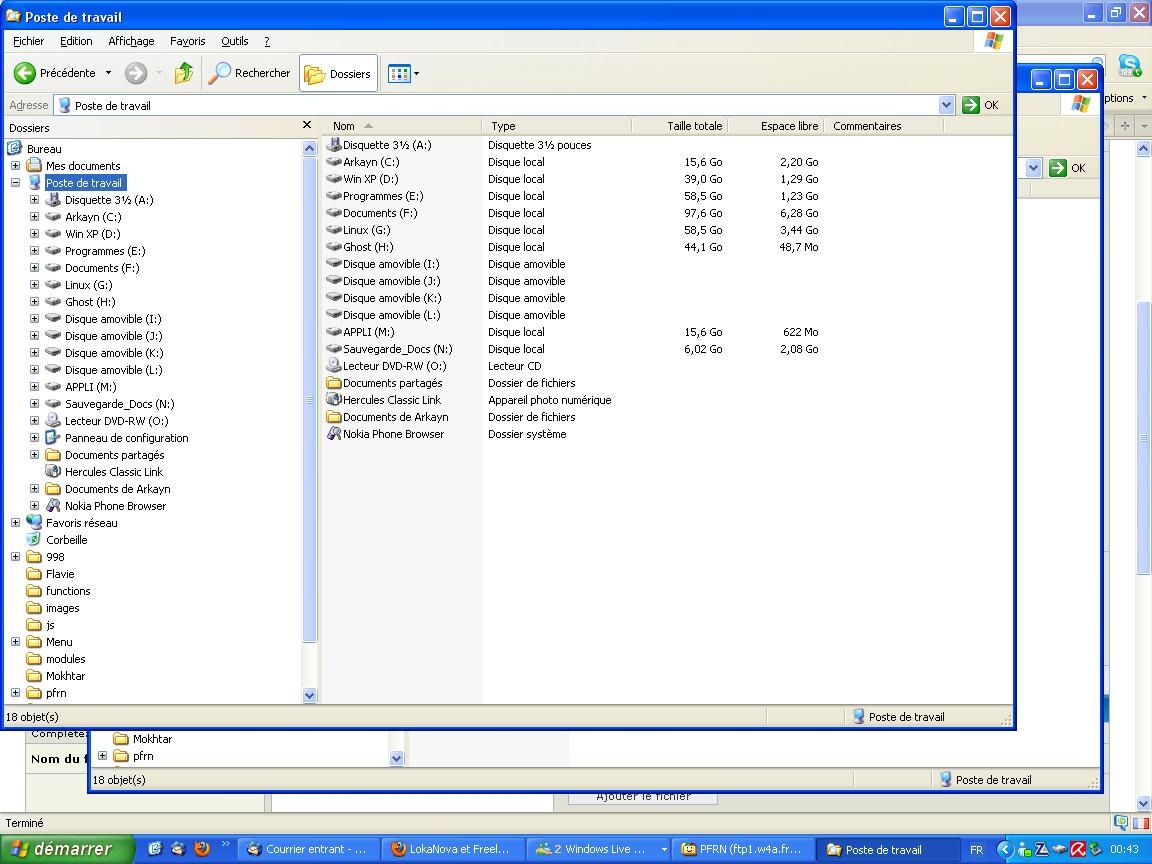Expand the Favoris réseau tree node
This screenshot has height=864, width=1152.
coord(15,523)
